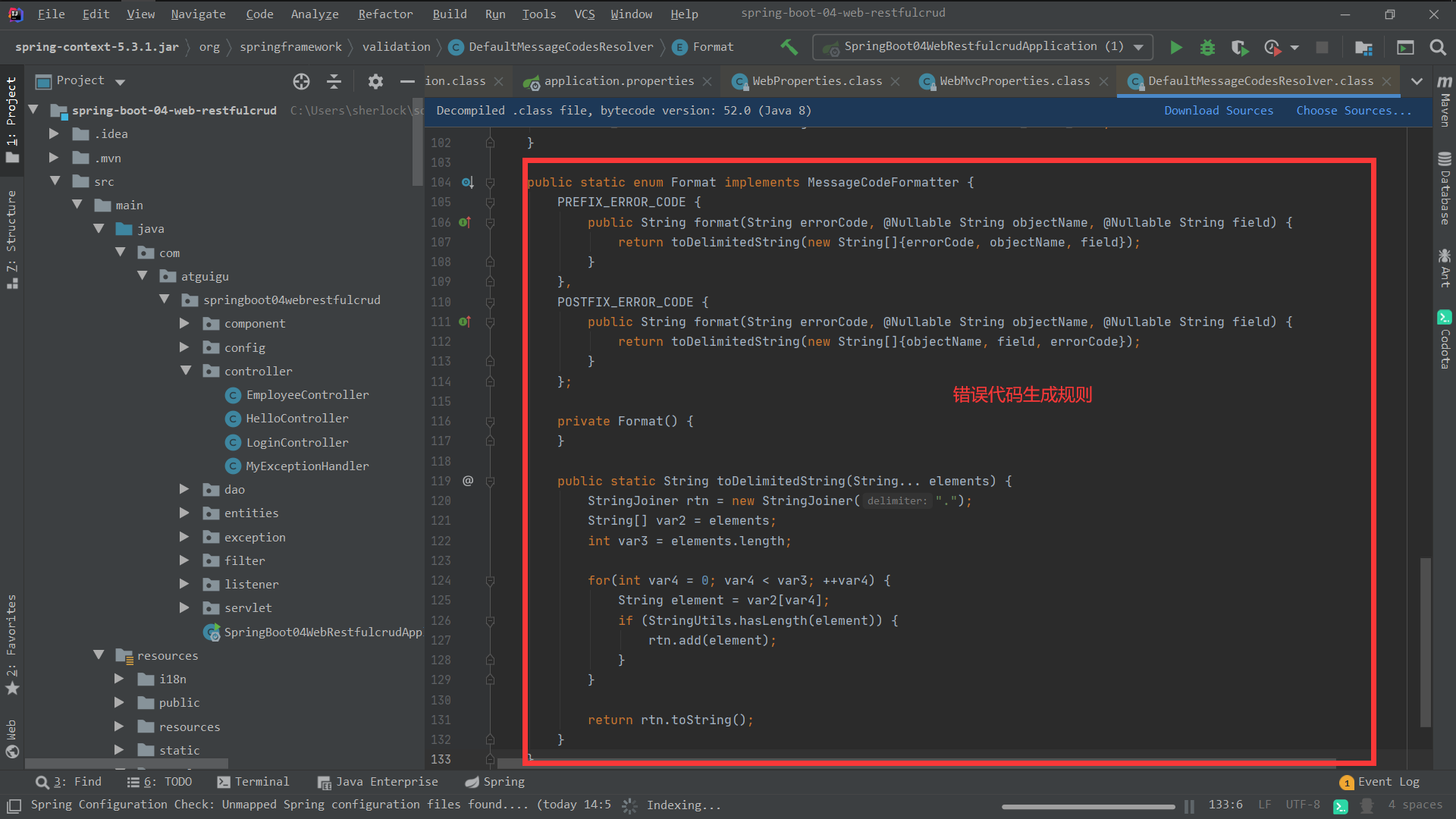The height and width of the screenshot is (819, 1456).
Task: Click the Download Sources link
Action: coord(1218,111)
